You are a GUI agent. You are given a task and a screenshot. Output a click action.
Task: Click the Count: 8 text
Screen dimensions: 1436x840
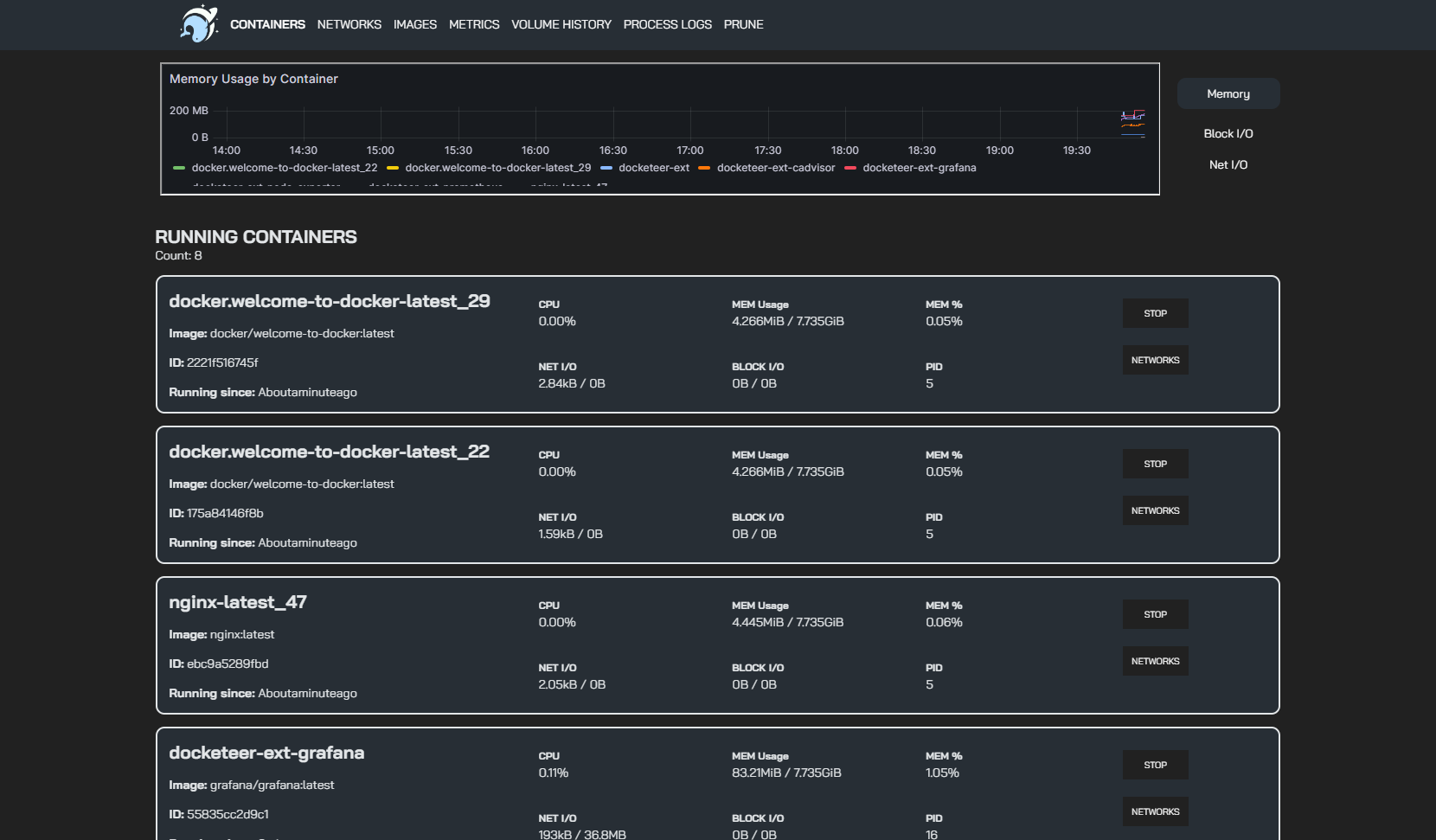178,255
